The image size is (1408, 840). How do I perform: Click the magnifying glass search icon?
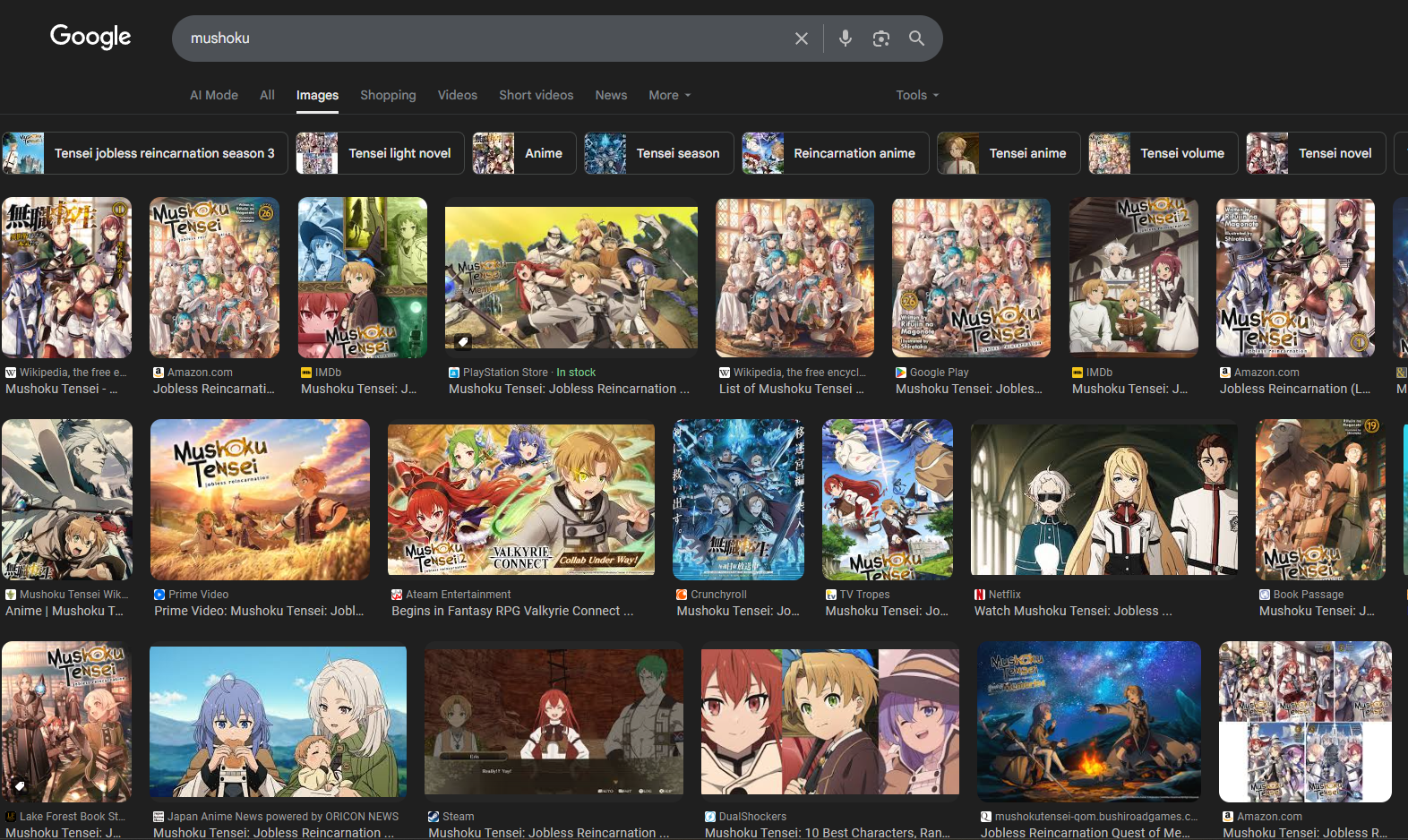point(916,39)
